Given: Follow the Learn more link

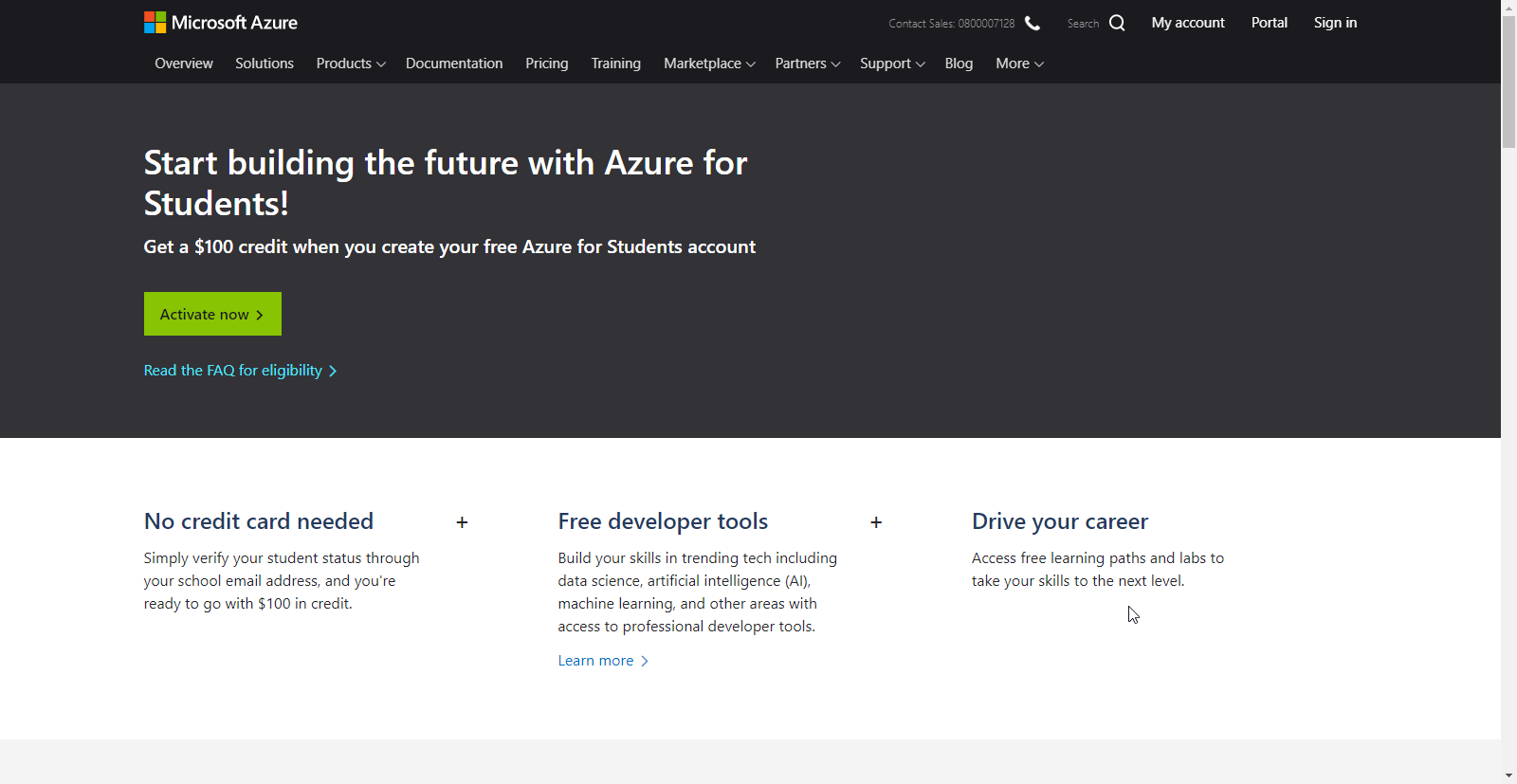Looking at the screenshot, I should click(x=603, y=661).
